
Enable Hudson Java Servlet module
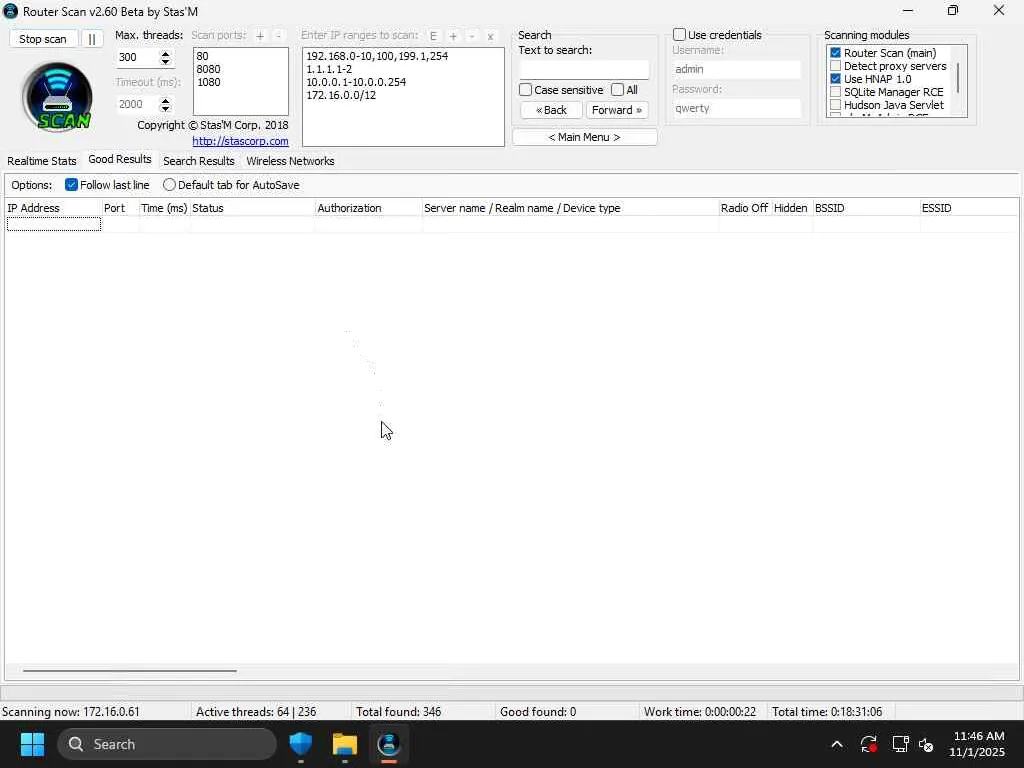tap(835, 104)
